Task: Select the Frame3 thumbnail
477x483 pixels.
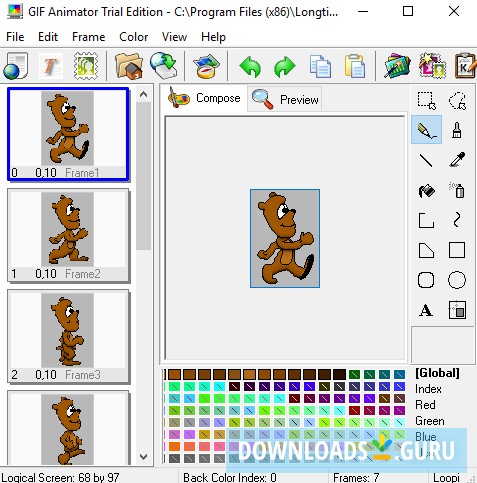Action: click(68, 337)
